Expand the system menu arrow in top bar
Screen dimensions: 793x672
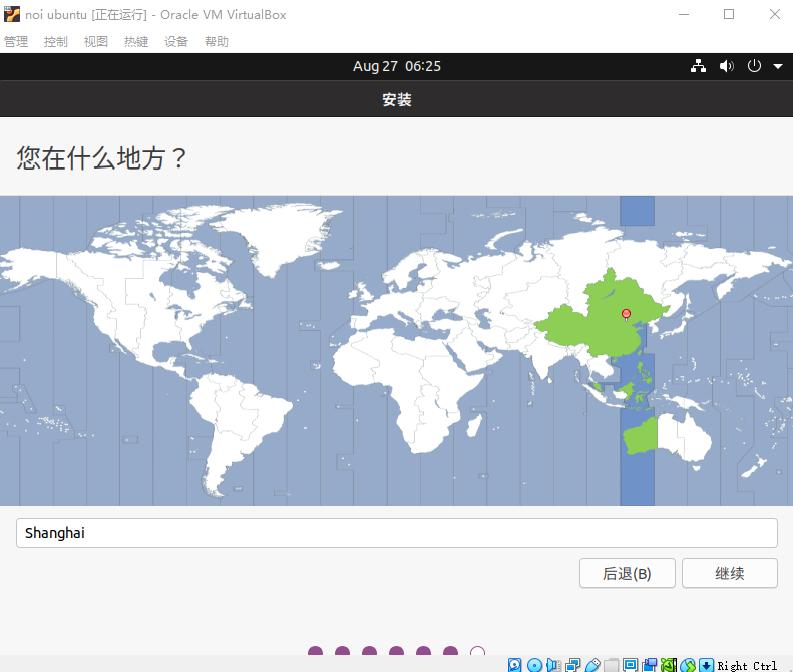[x=778, y=66]
